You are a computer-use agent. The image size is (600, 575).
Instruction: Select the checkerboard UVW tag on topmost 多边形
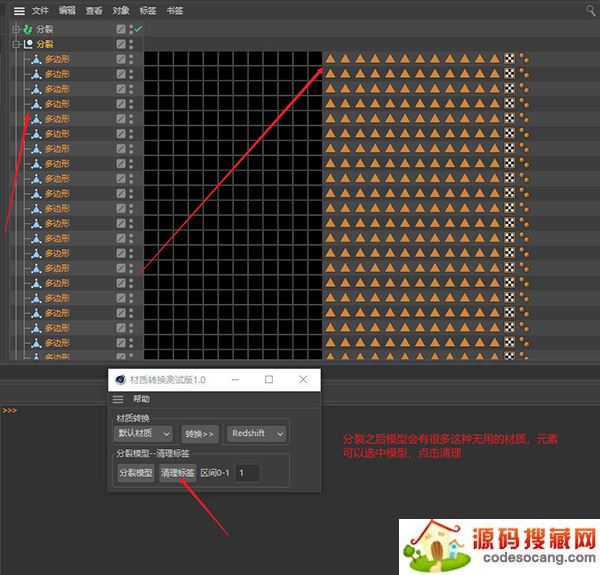(509, 59)
